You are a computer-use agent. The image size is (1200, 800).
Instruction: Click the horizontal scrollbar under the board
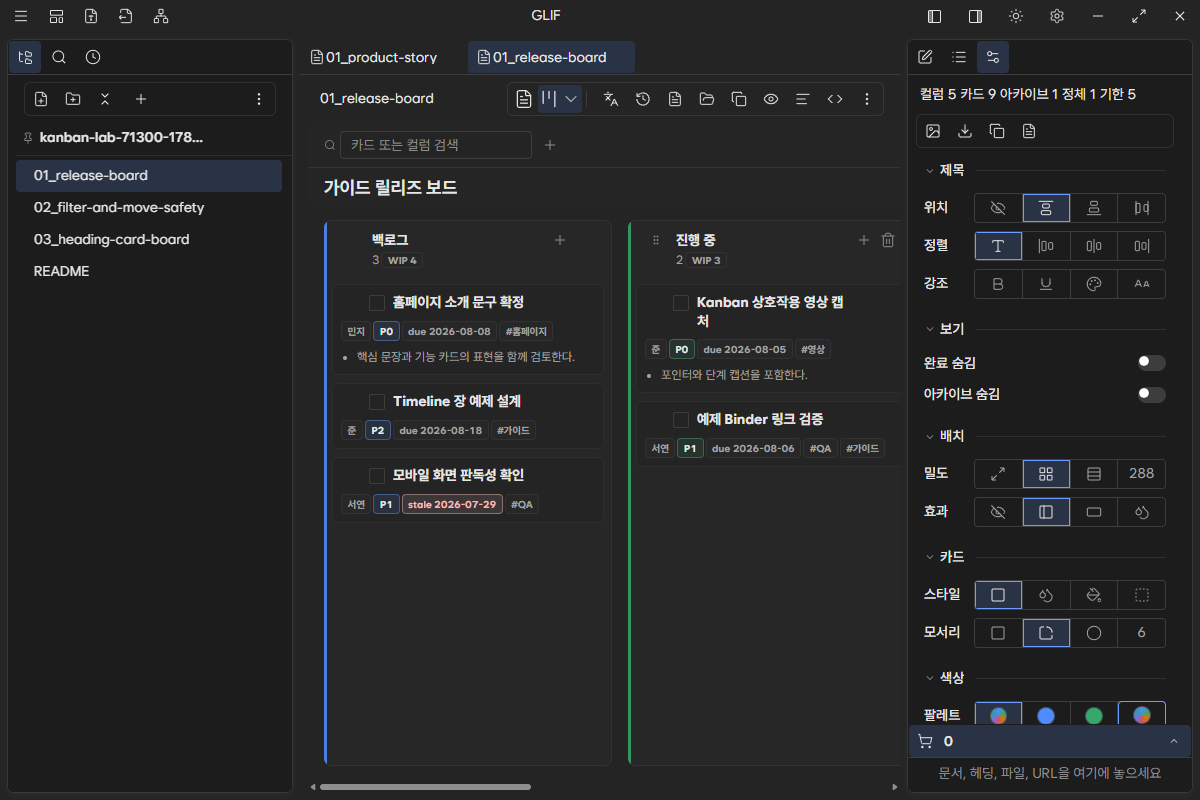[x=425, y=787]
